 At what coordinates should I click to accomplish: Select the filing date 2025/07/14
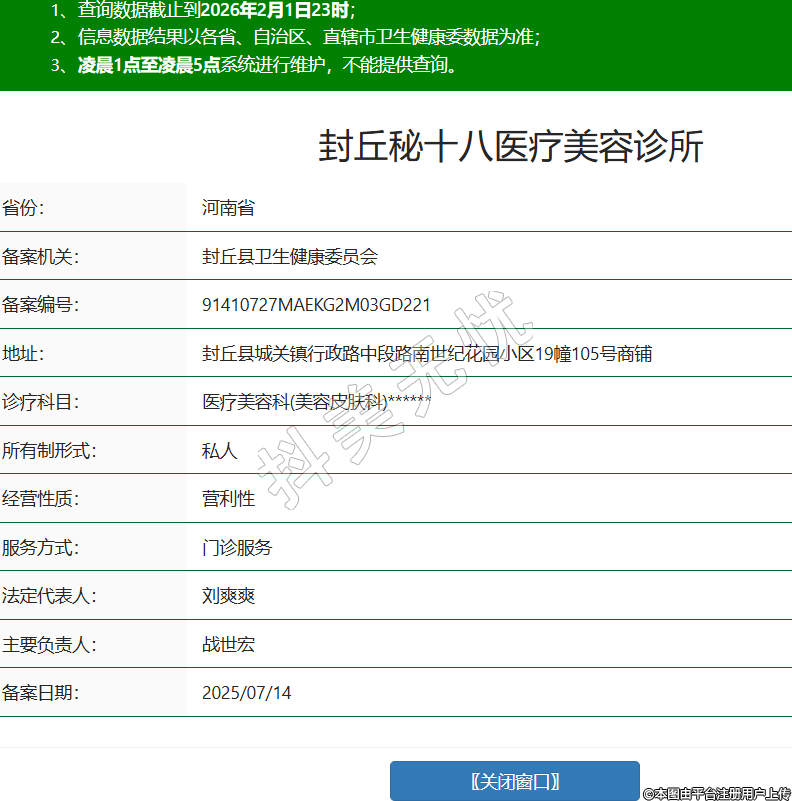[x=246, y=693]
